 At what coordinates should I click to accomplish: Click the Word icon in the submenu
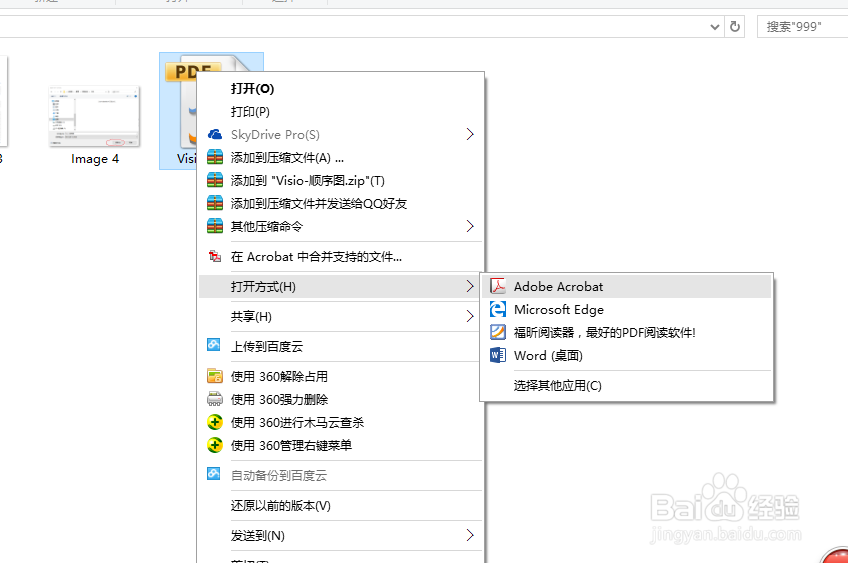tap(498, 355)
